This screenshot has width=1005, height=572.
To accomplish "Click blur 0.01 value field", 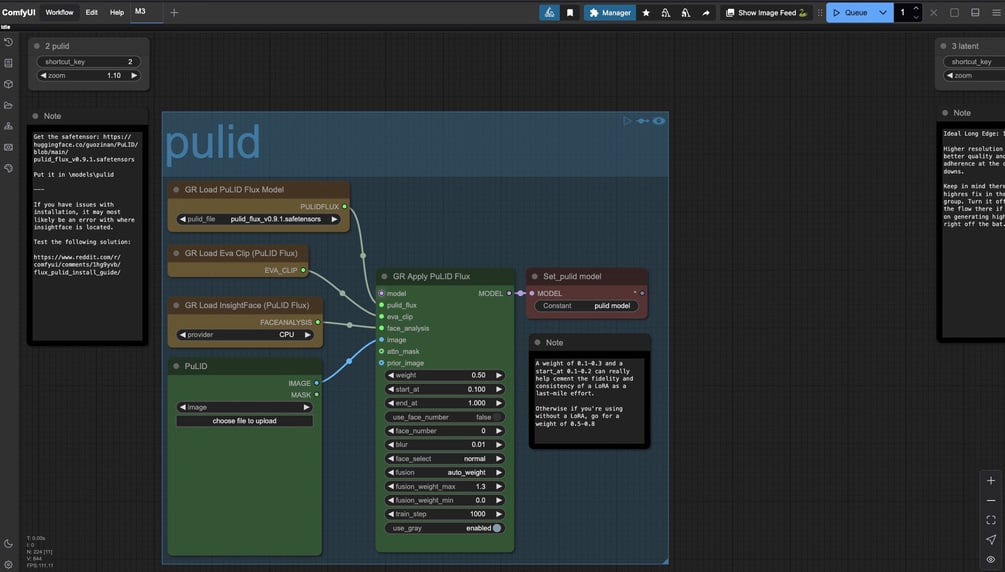I will coord(444,444).
